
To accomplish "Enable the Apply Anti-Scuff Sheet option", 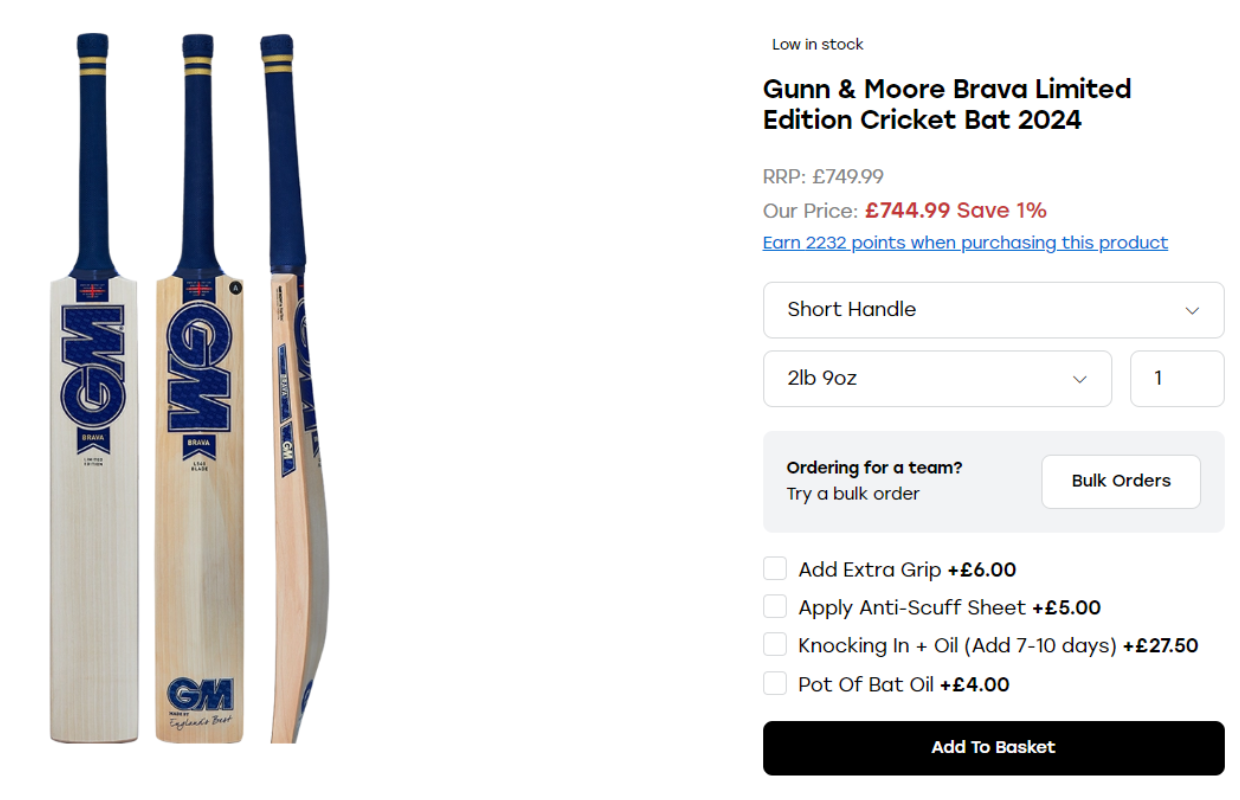I will [775, 606].
